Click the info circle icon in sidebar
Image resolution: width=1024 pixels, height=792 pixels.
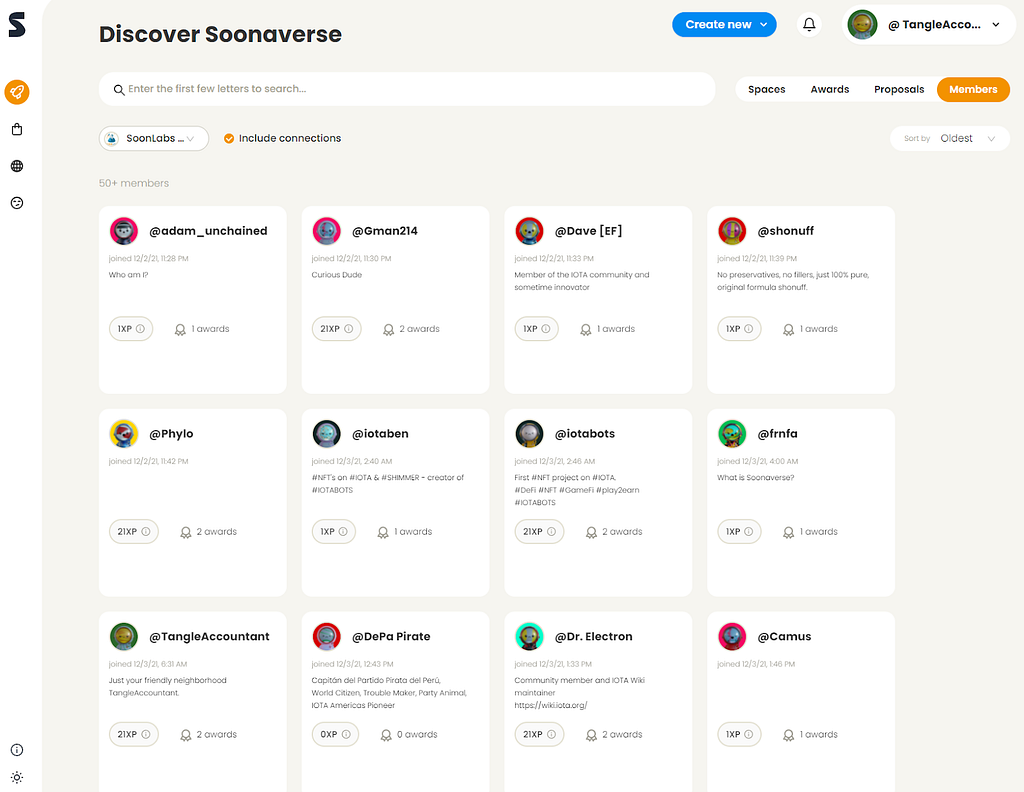coord(17,750)
